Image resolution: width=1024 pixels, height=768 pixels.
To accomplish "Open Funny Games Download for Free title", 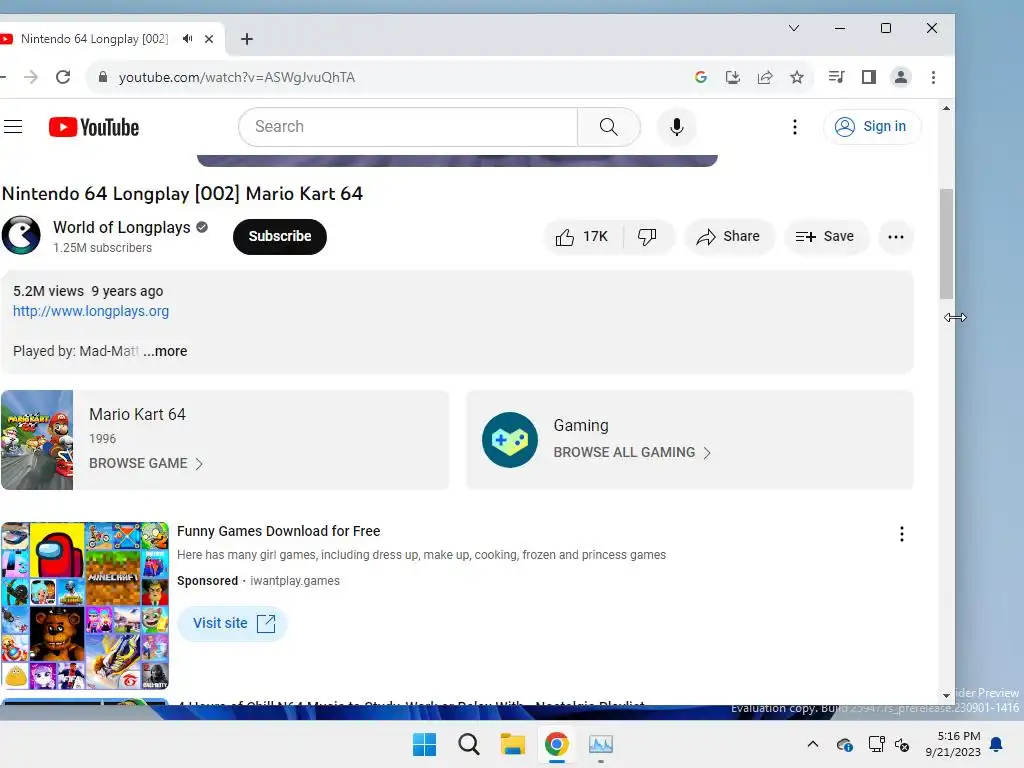I will pos(278,531).
